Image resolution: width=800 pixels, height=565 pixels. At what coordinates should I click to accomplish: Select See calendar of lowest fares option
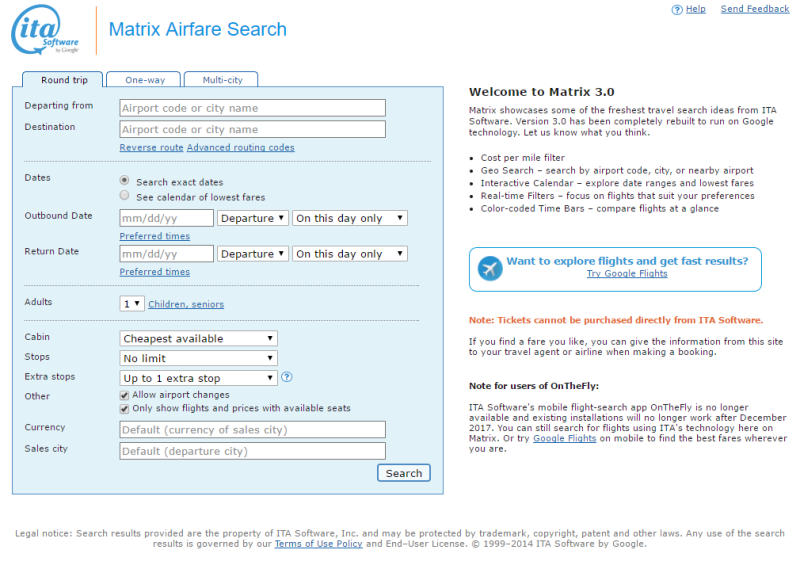(124, 195)
